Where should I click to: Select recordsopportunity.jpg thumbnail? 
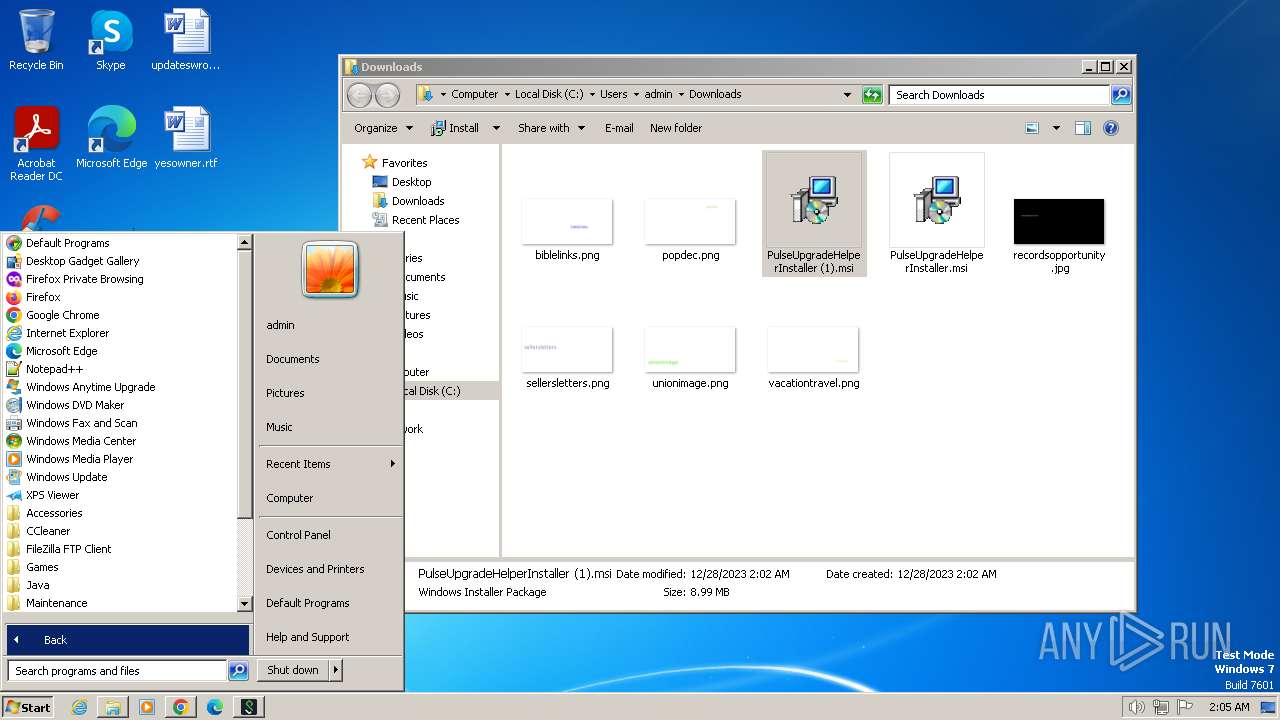[x=1059, y=235]
